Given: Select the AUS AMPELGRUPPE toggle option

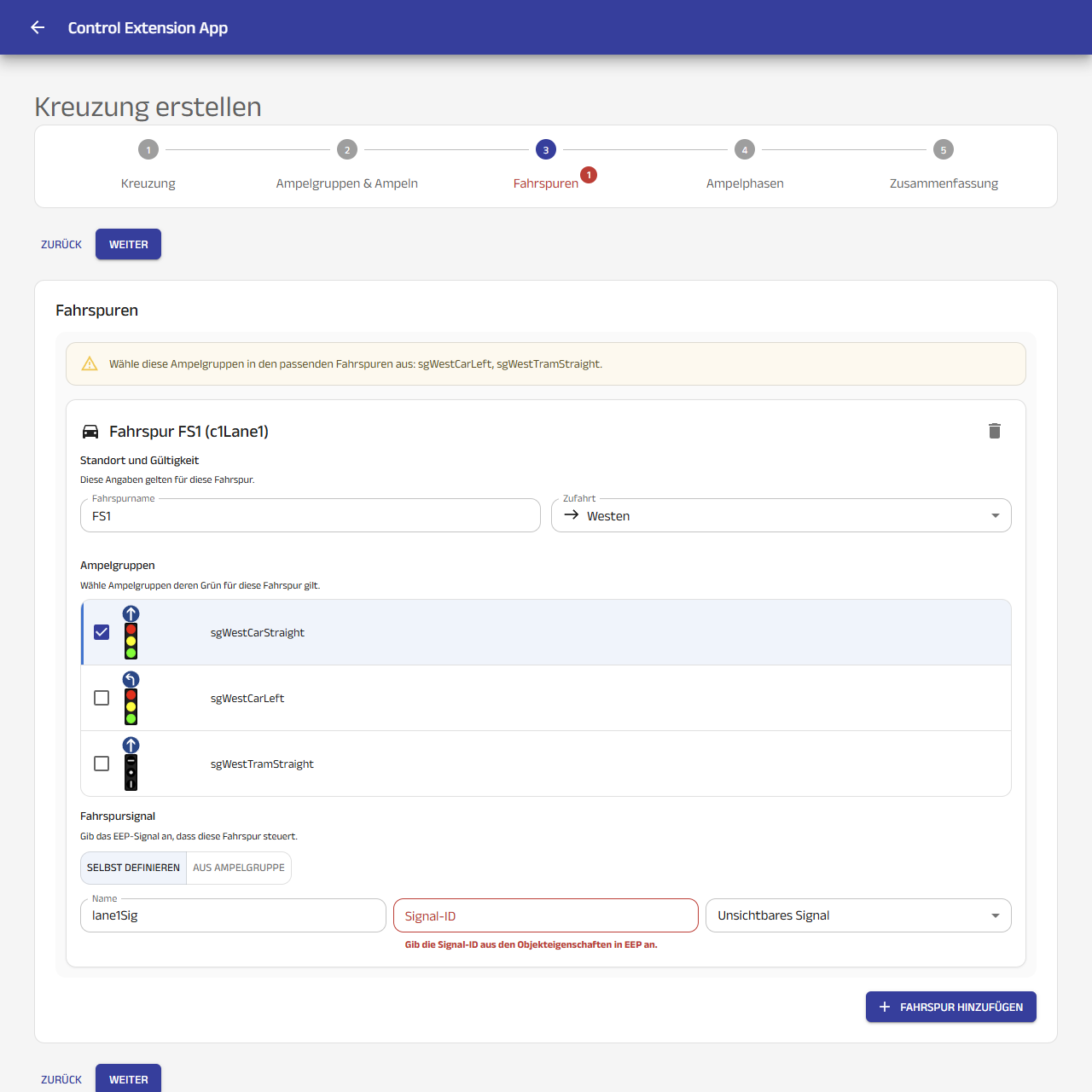Looking at the screenshot, I should click(239, 868).
